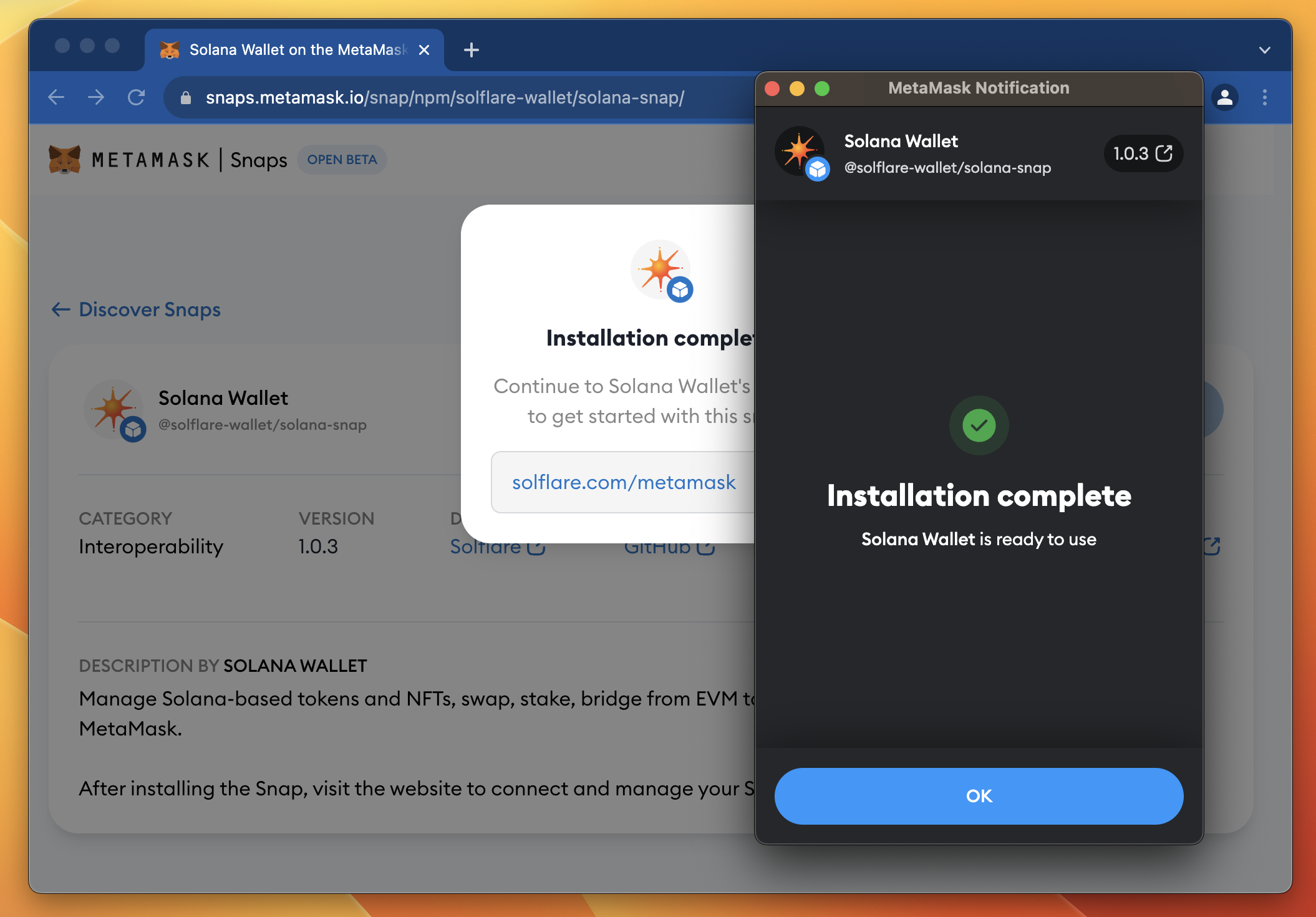Click the Solana Wallet snap icon on page
Image resolution: width=1316 pixels, height=917 pixels.
(x=115, y=410)
